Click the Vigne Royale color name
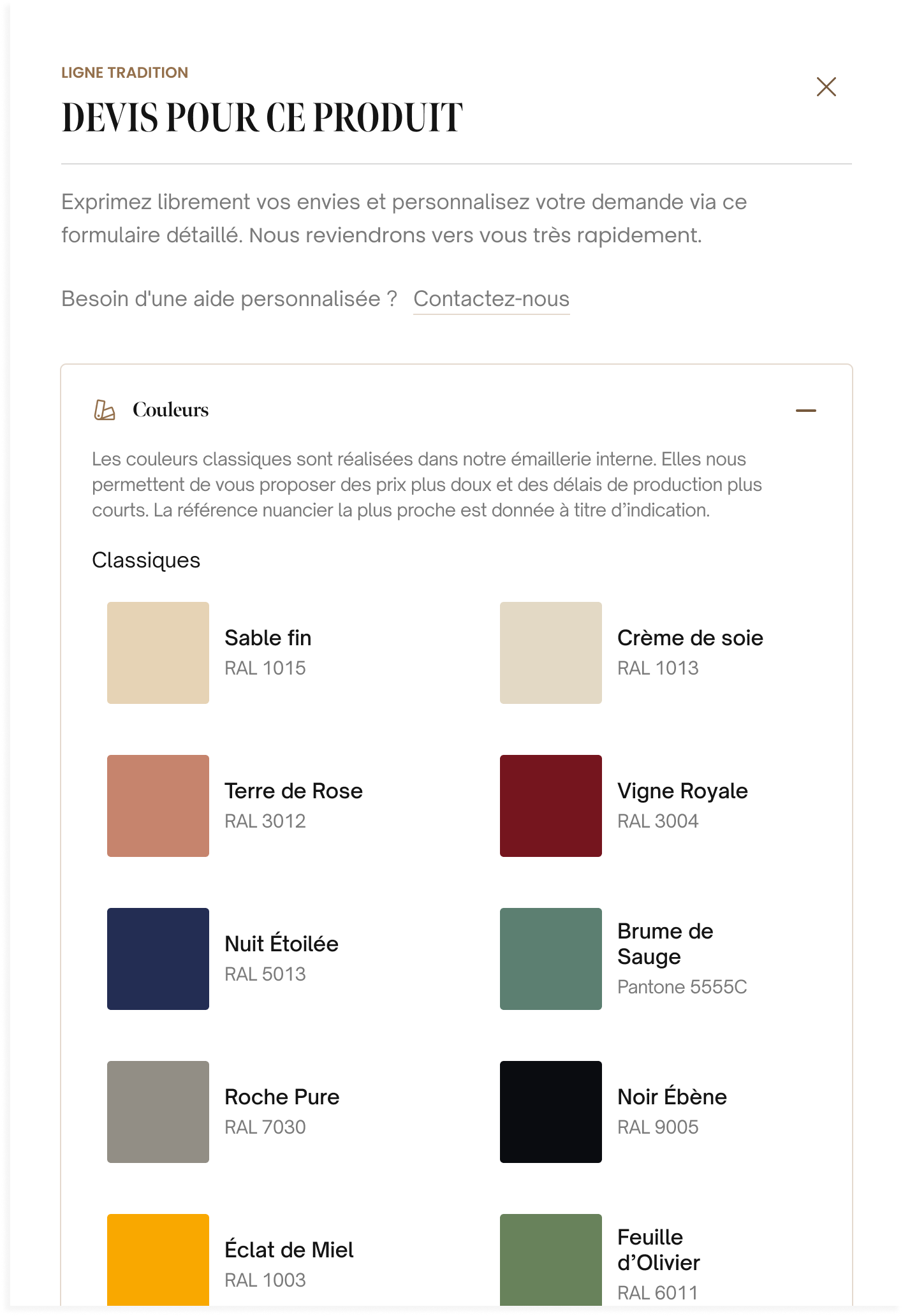The width and height of the screenshot is (903, 1316). pos(682,791)
